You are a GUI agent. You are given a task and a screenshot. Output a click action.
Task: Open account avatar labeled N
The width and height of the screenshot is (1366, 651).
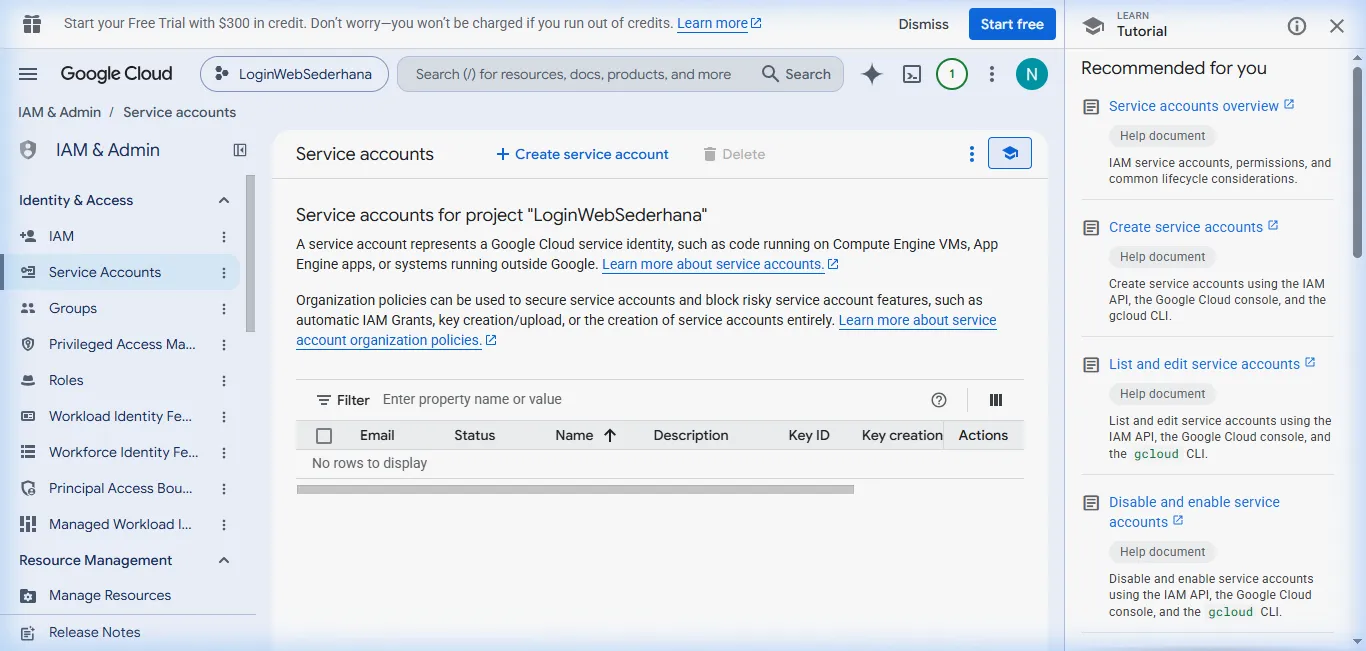(x=1032, y=74)
